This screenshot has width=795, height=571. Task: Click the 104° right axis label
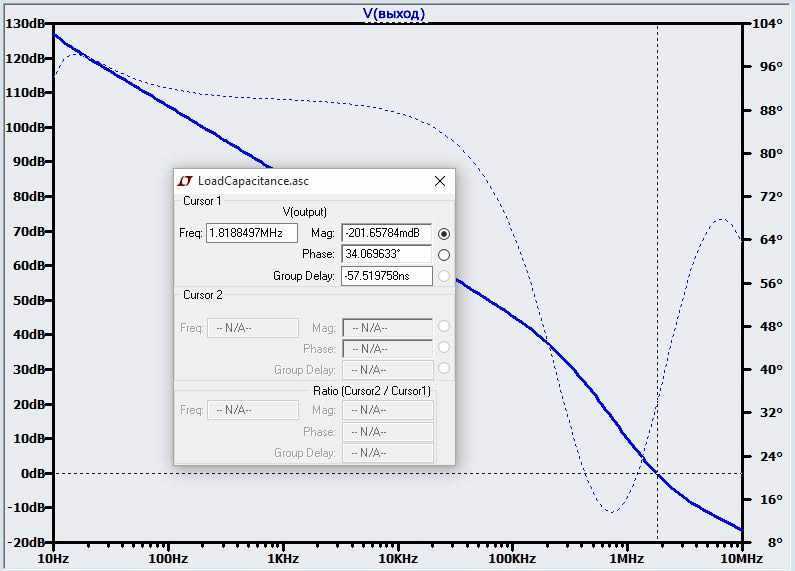(767, 23)
